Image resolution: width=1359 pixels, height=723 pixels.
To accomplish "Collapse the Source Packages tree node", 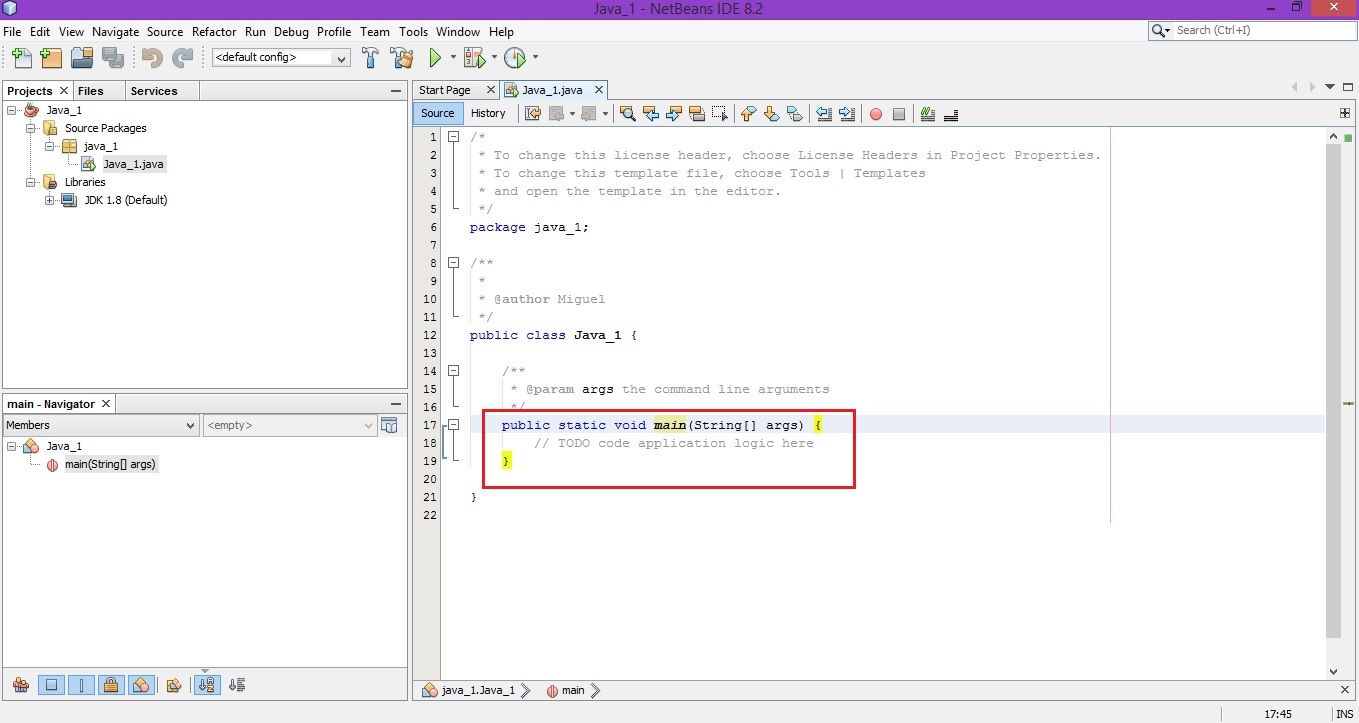I will tap(31, 128).
